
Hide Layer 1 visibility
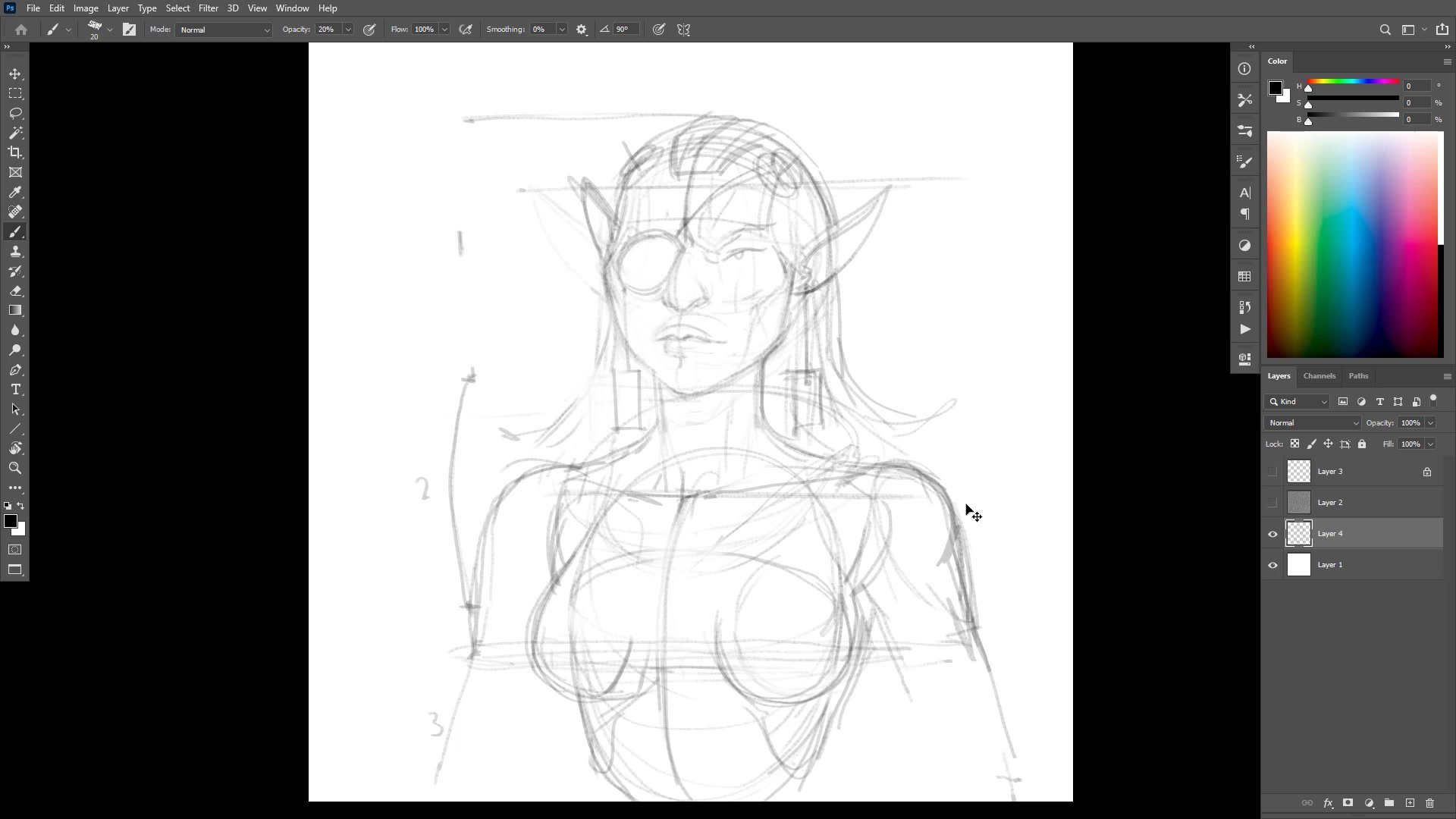[1272, 565]
